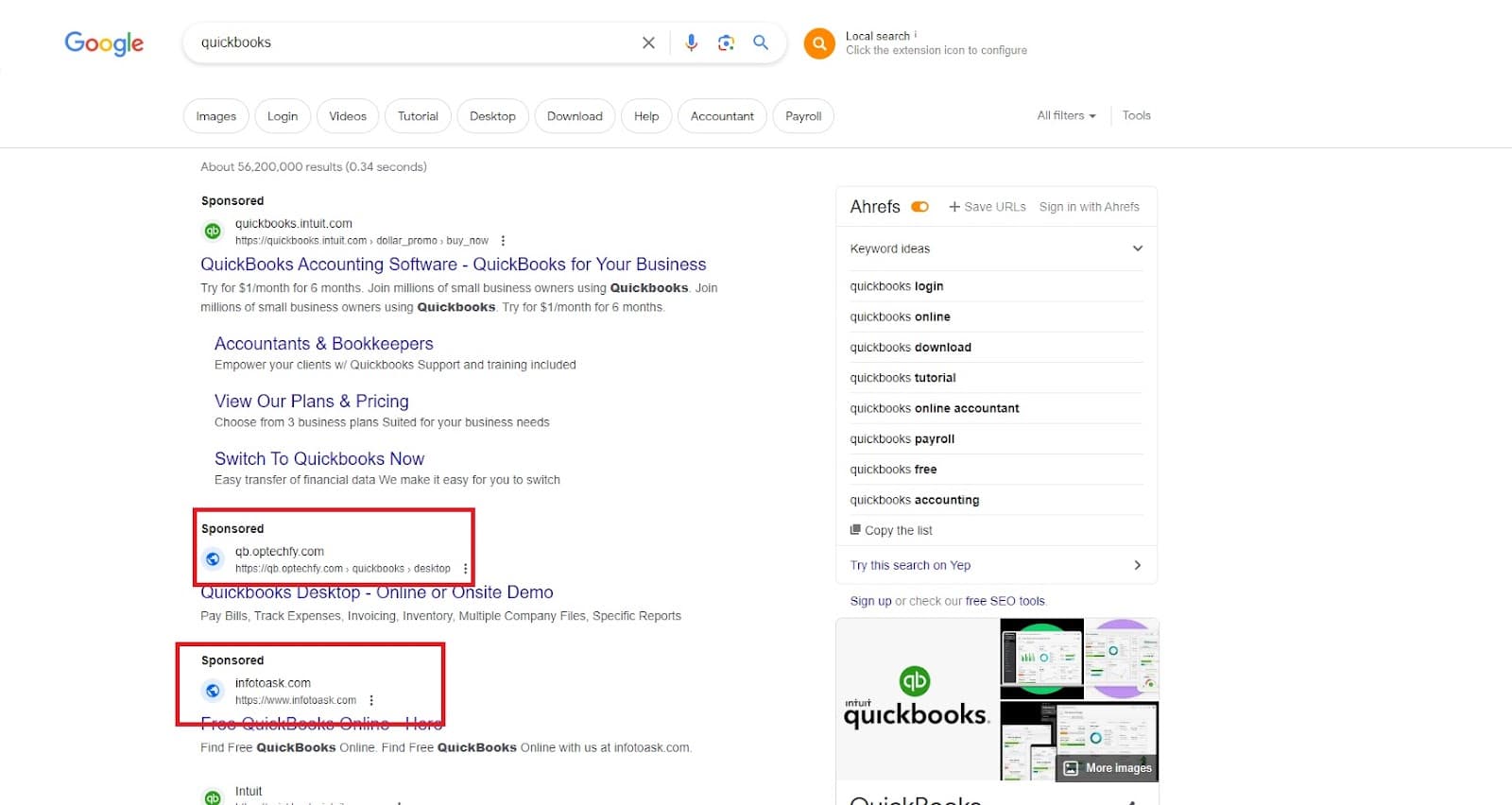Expand the All filters dropdown
This screenshot has height=805, width=1512.
1066,115
